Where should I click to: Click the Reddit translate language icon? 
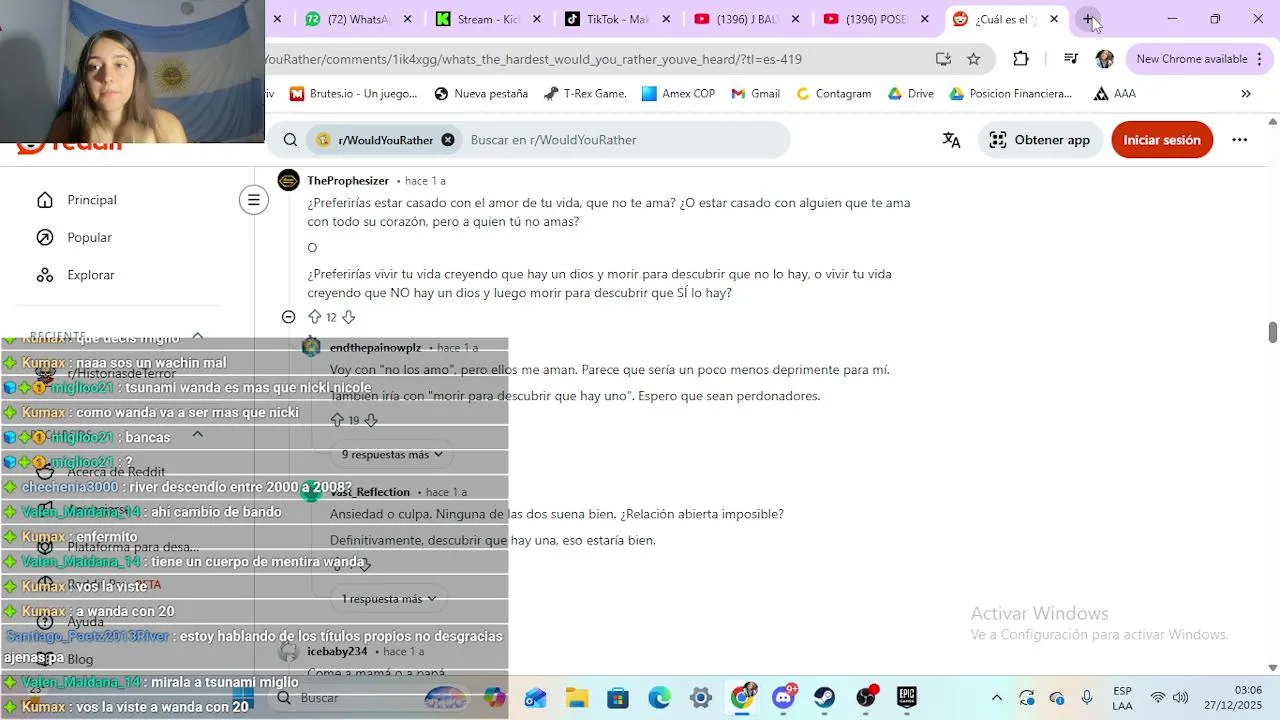pos(951,140)
